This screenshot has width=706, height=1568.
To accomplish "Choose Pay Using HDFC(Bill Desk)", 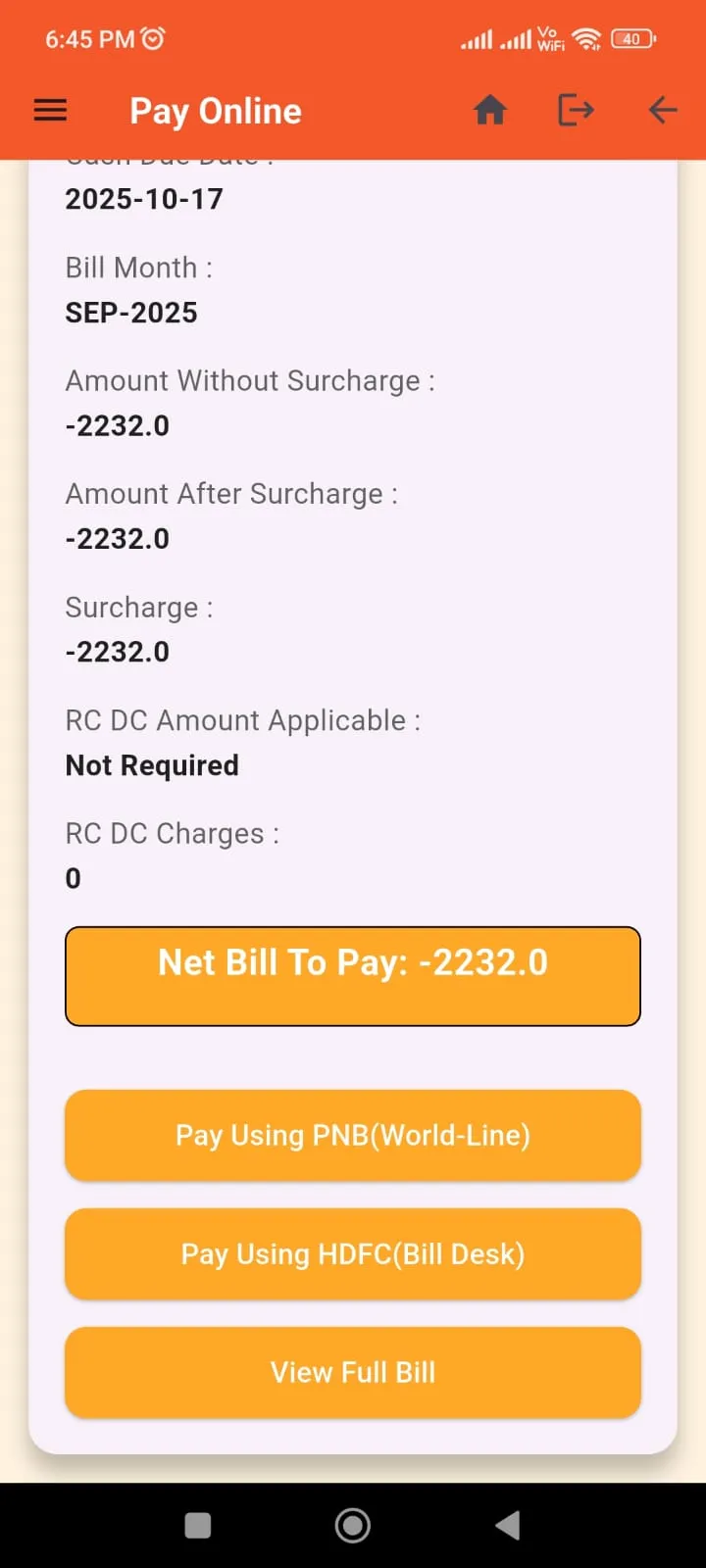I will point(353,1253).
